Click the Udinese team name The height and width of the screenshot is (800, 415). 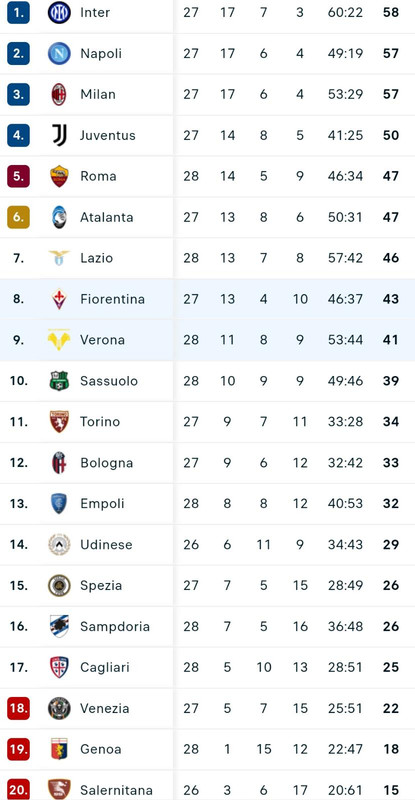106,544
